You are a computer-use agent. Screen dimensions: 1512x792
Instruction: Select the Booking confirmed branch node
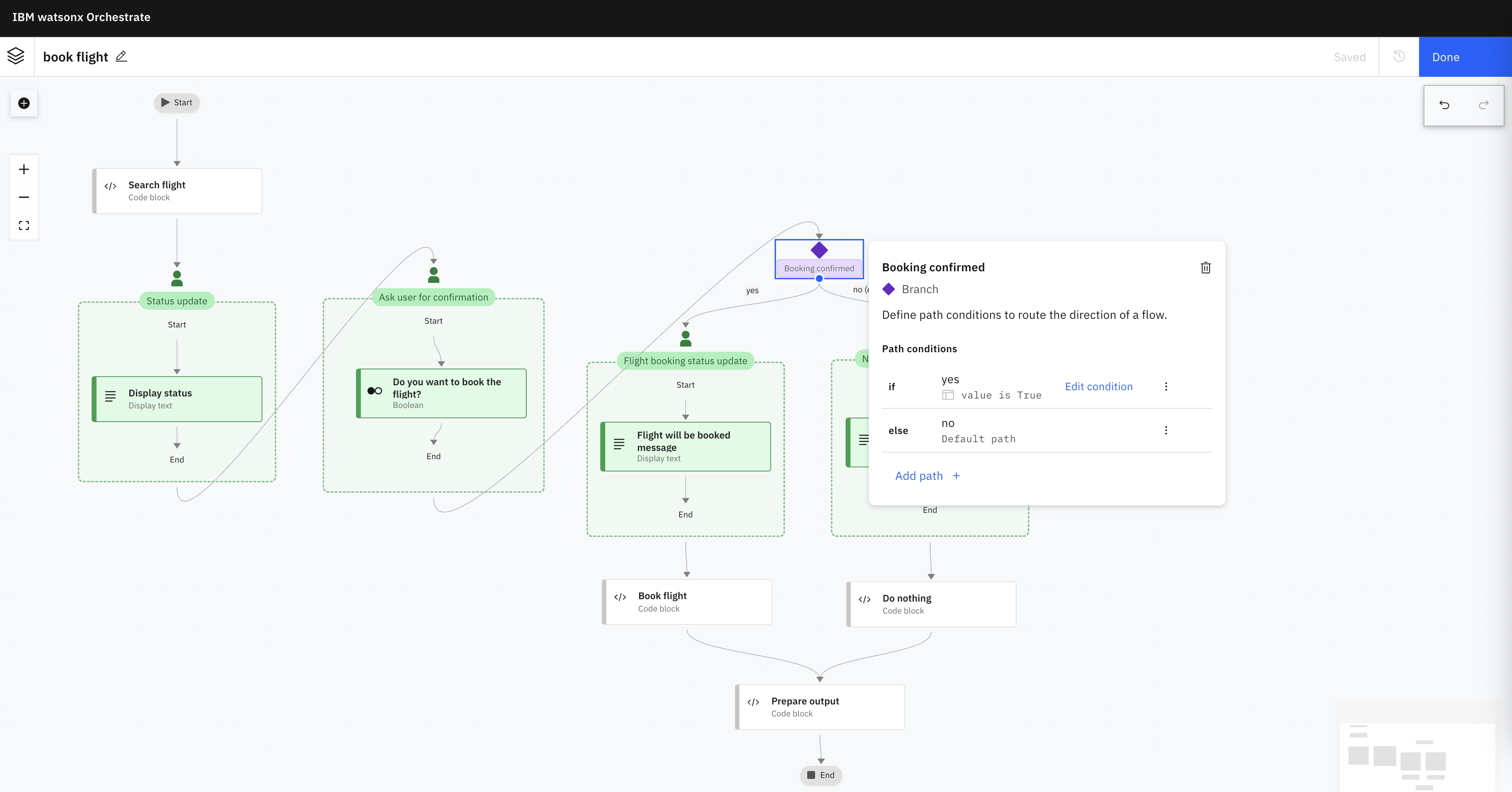(x=819, y=259)
